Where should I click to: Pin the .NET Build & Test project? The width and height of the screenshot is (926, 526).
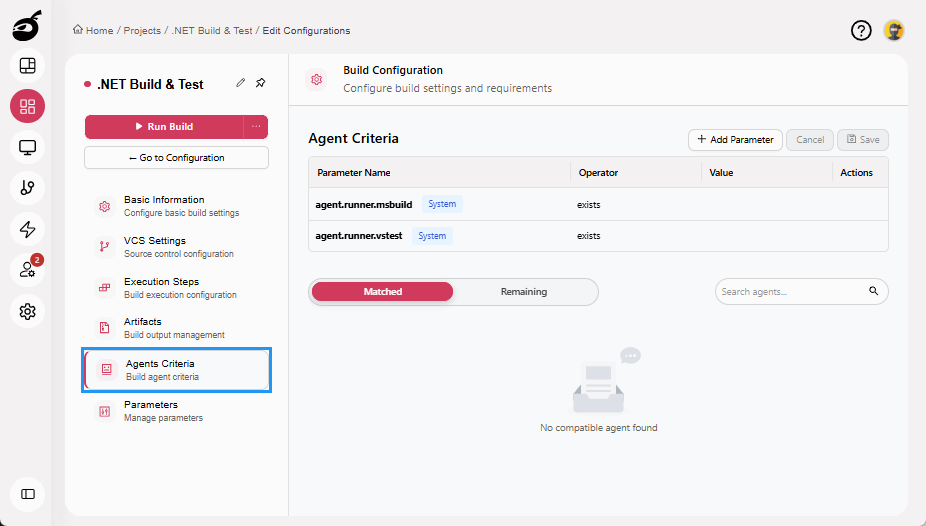click(260, 83)
